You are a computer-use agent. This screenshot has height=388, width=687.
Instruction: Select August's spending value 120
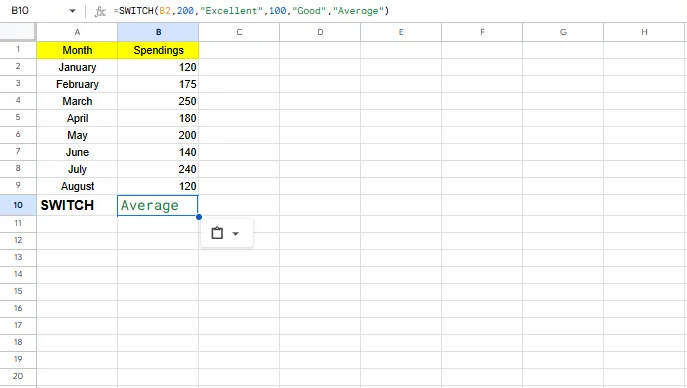pyautogui.click(x=158, y=186)
